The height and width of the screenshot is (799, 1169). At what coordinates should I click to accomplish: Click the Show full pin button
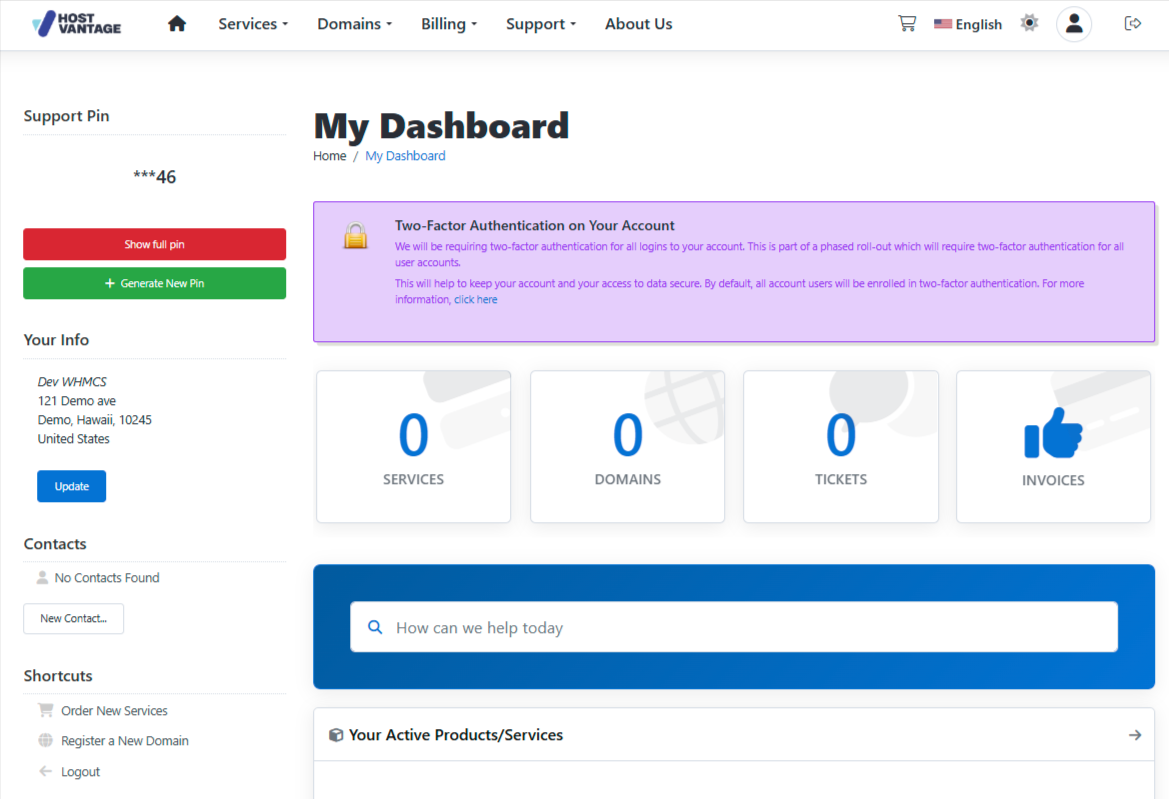pyautogui.click(x=154, y=244)
